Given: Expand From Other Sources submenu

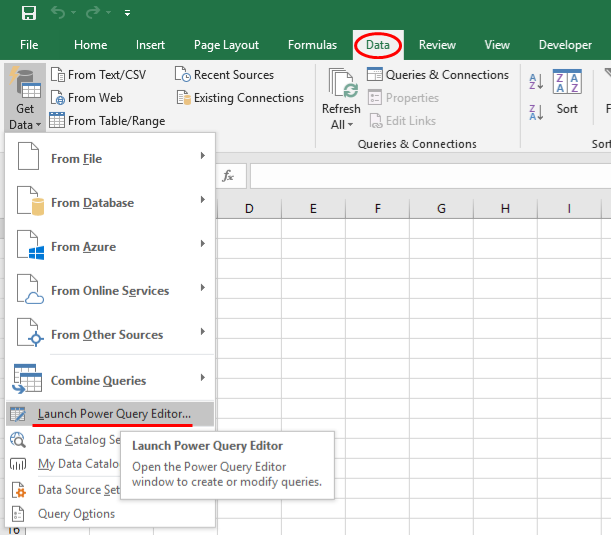Looking at the screenshot, I should pyautogui.click(x=110, y=334).
